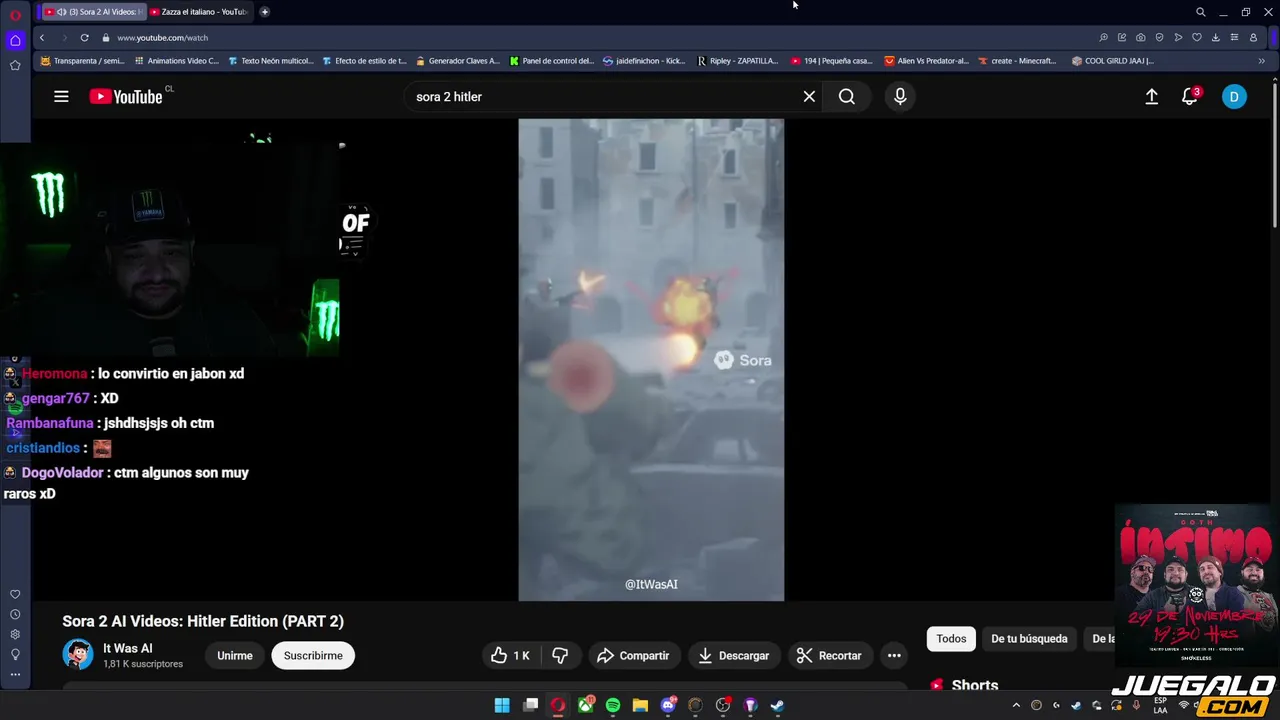Open Steam from the taskbar

(777, 705)
